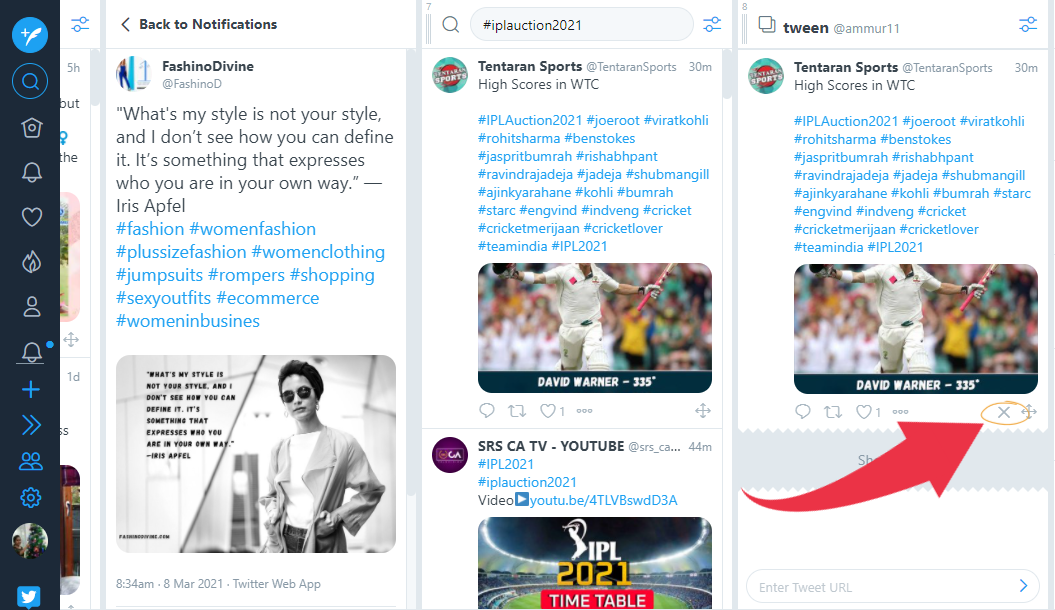The image size is (1055, 610).
Task: Click the account avatar in the sidebar
Action: tap(30, 541)
